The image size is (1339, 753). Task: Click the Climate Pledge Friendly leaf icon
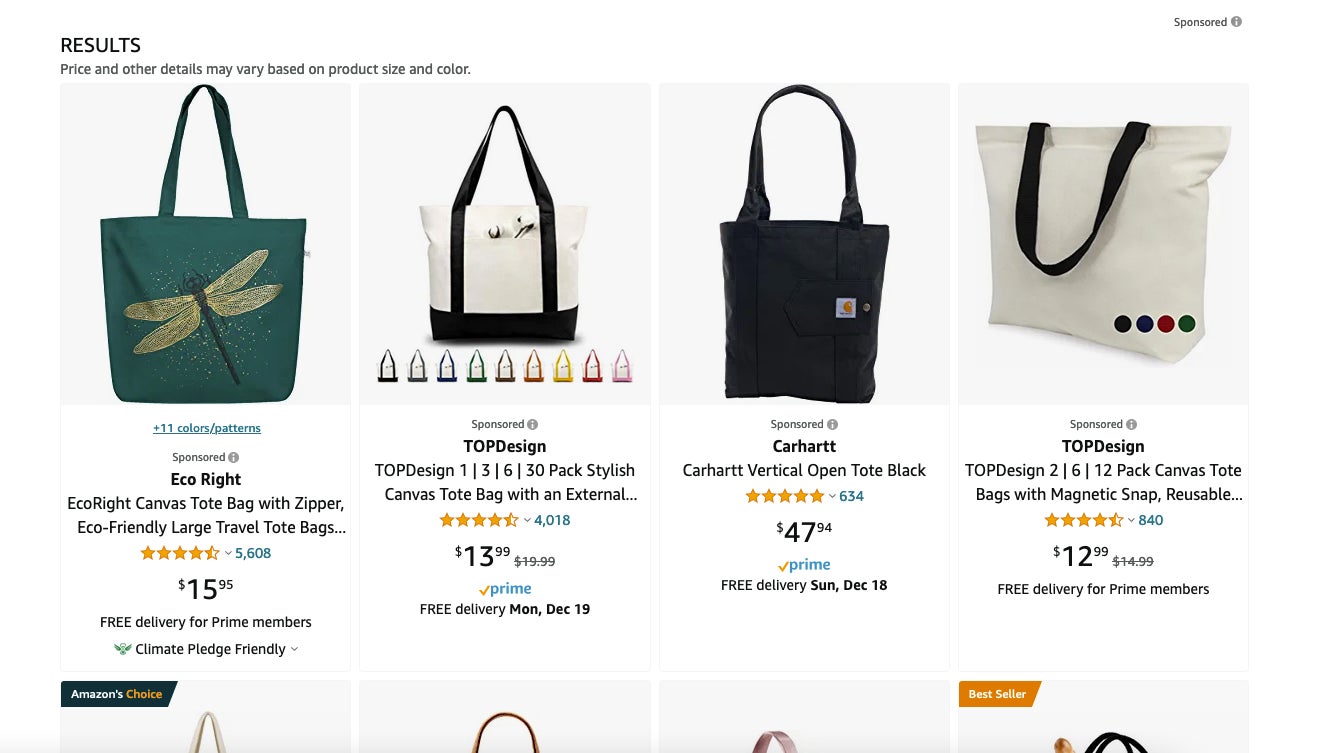tap(122, 648)
